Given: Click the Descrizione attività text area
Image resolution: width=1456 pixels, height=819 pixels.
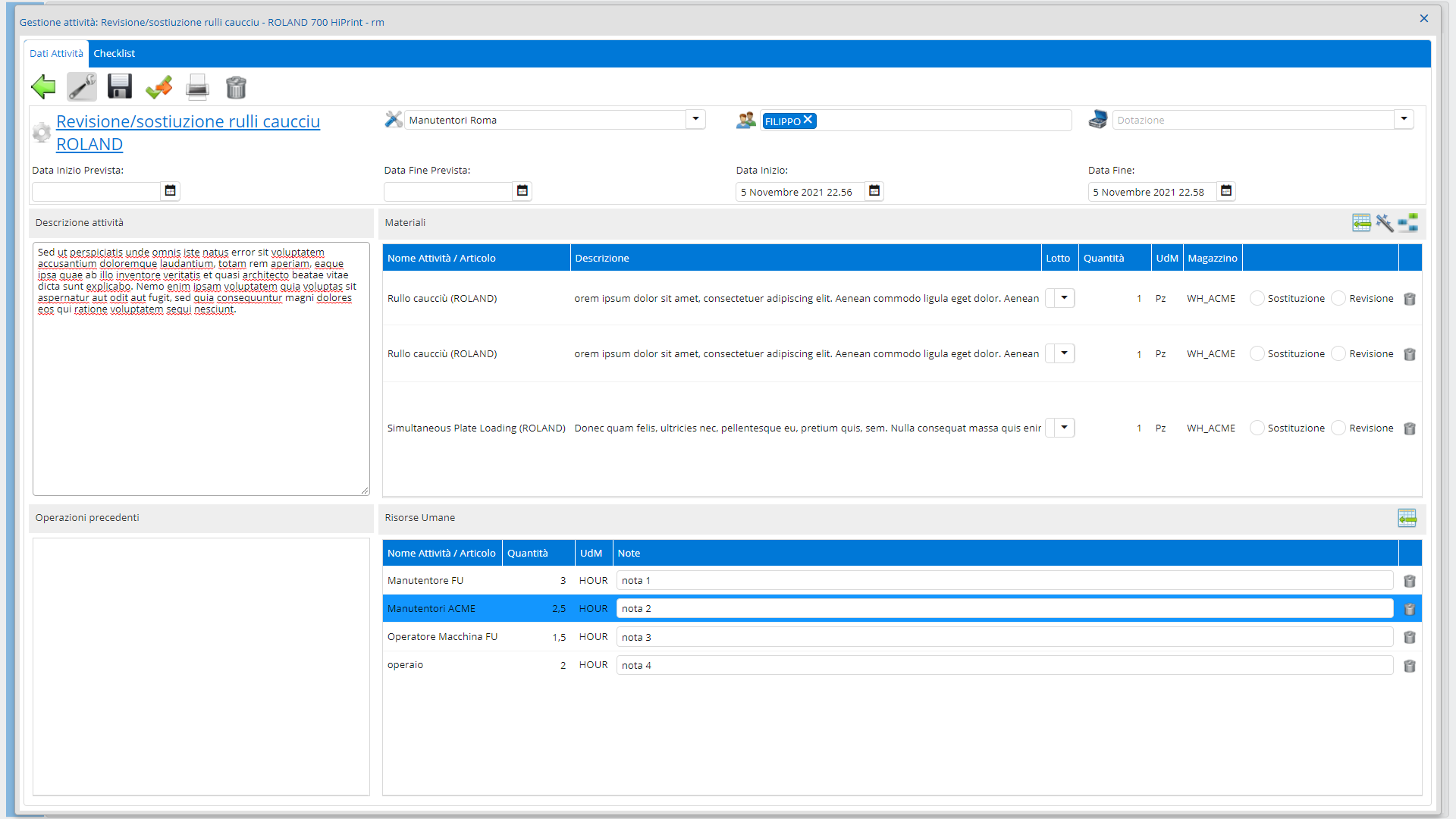Looking at the screenshot, I should (201, 369).
